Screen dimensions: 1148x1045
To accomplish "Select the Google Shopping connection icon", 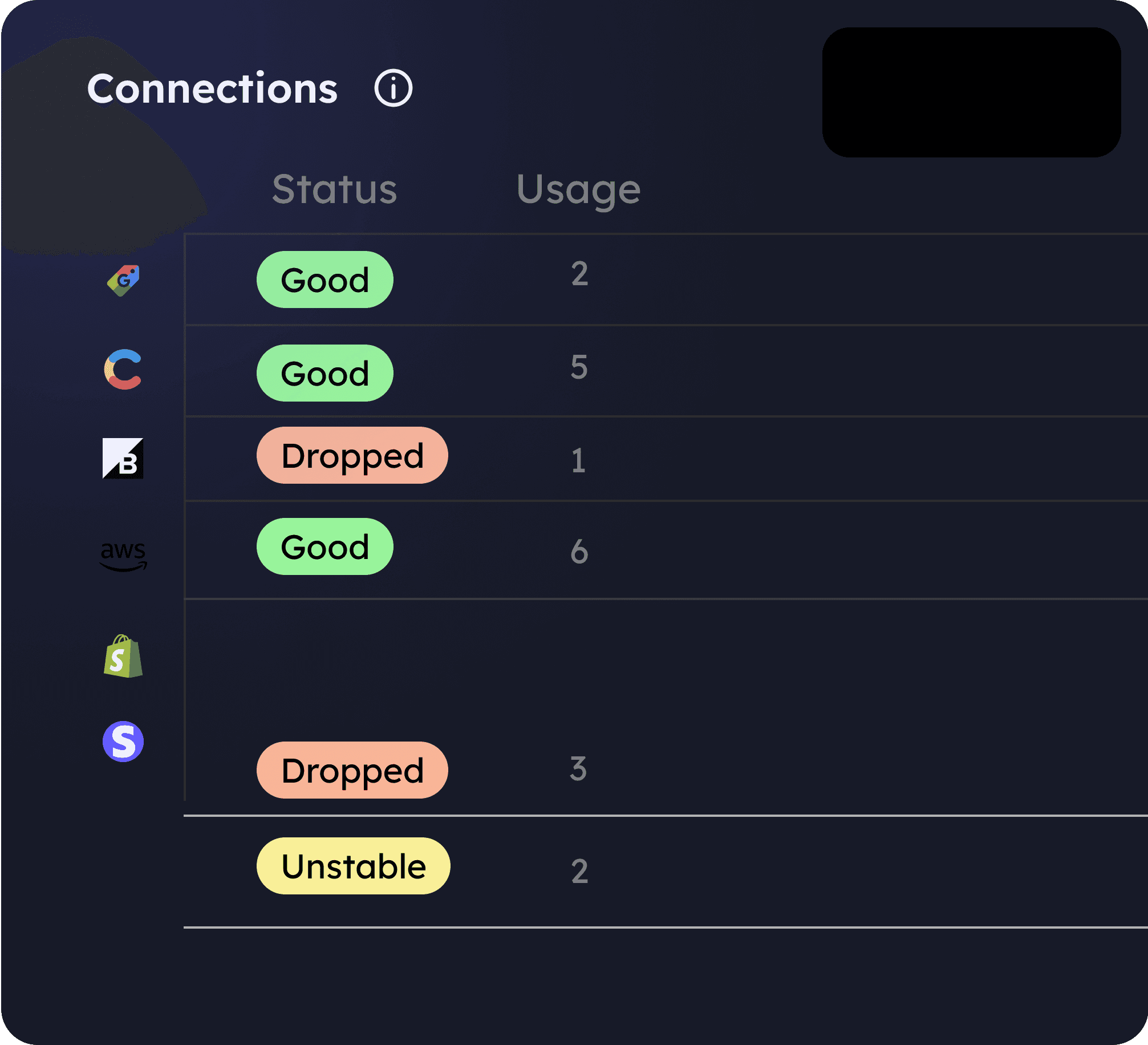I will (123, 281).
